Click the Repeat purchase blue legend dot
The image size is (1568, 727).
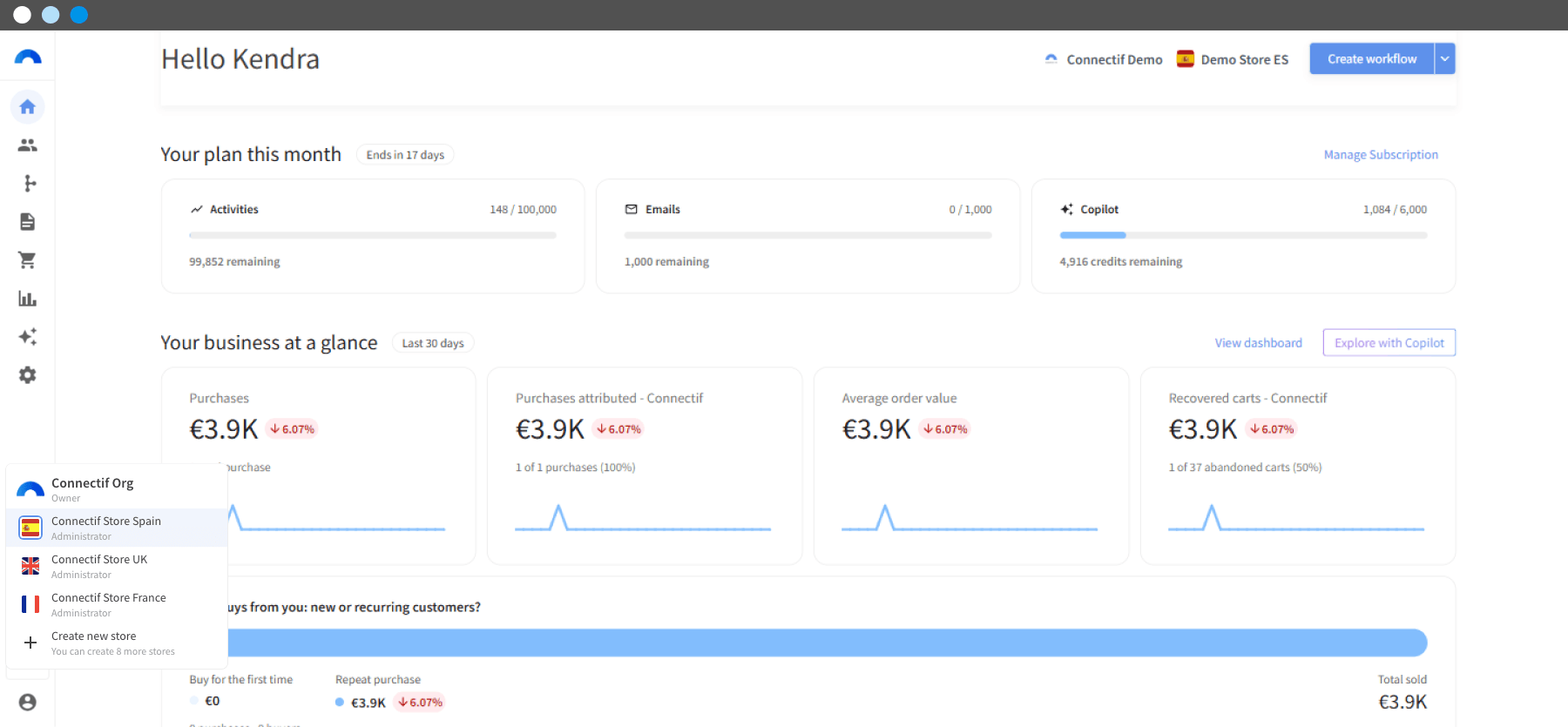click(x=340, y=703)
